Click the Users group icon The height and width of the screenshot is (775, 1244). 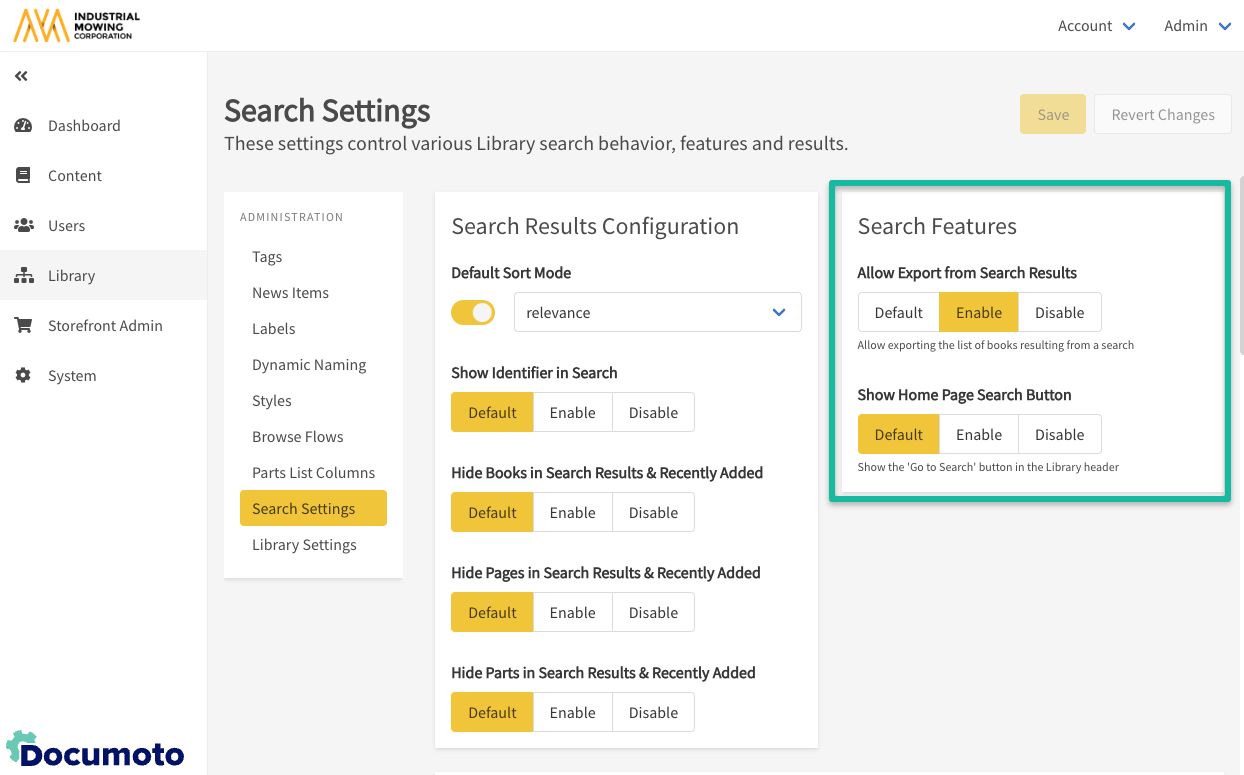point(23,226)
